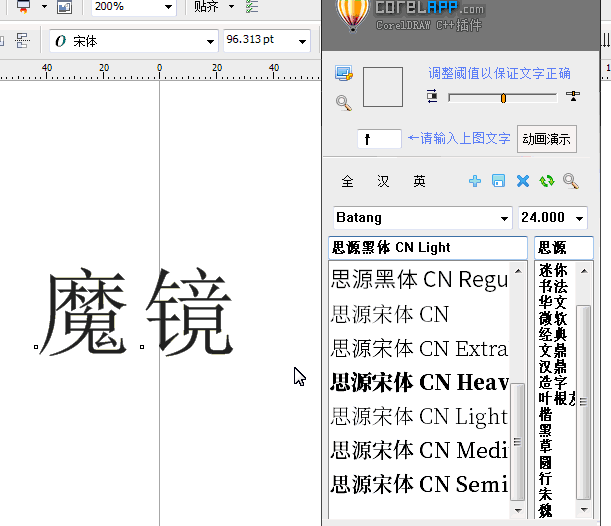Select 文鼎 in category list
The width and height of the screenshot is (611, 526).
[553, 350]
